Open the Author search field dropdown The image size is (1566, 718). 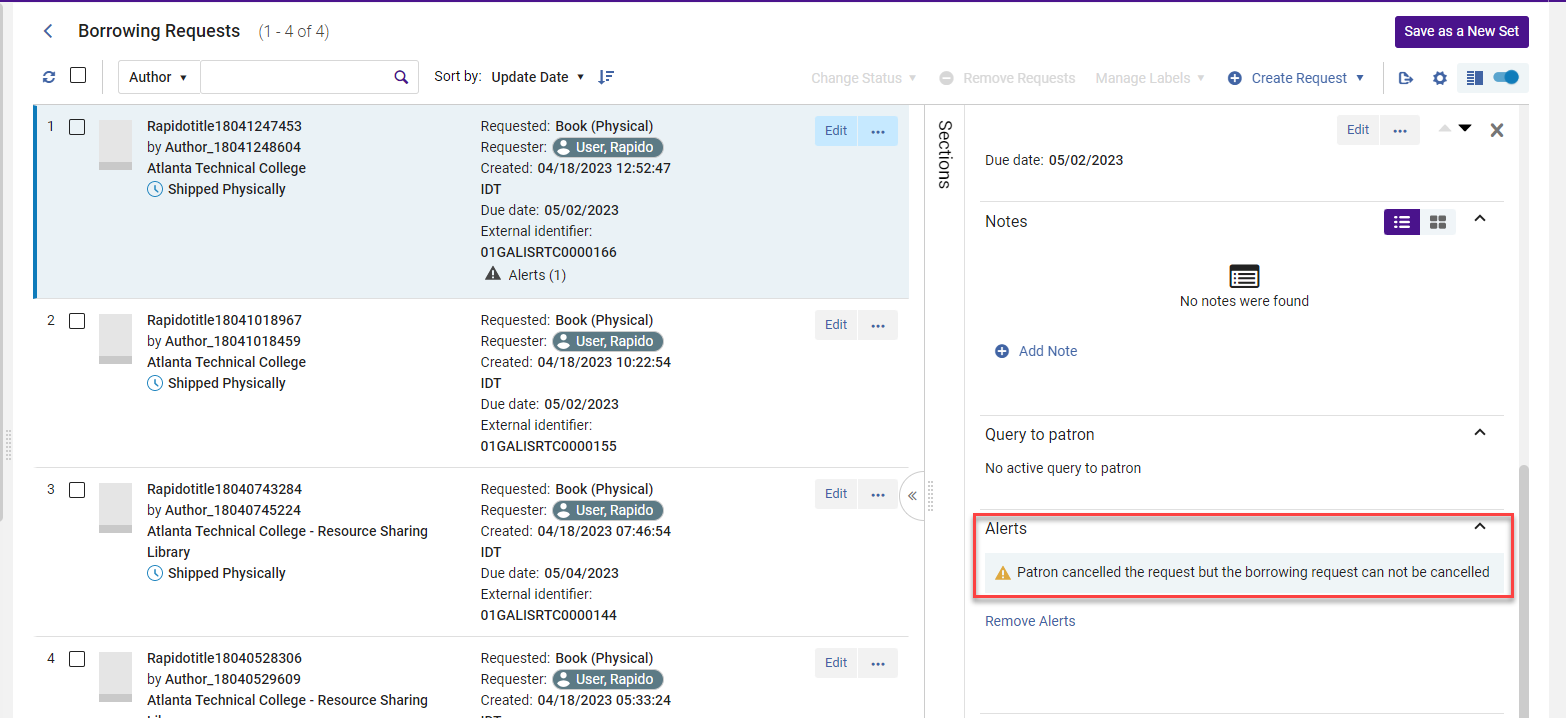[158, 77]
